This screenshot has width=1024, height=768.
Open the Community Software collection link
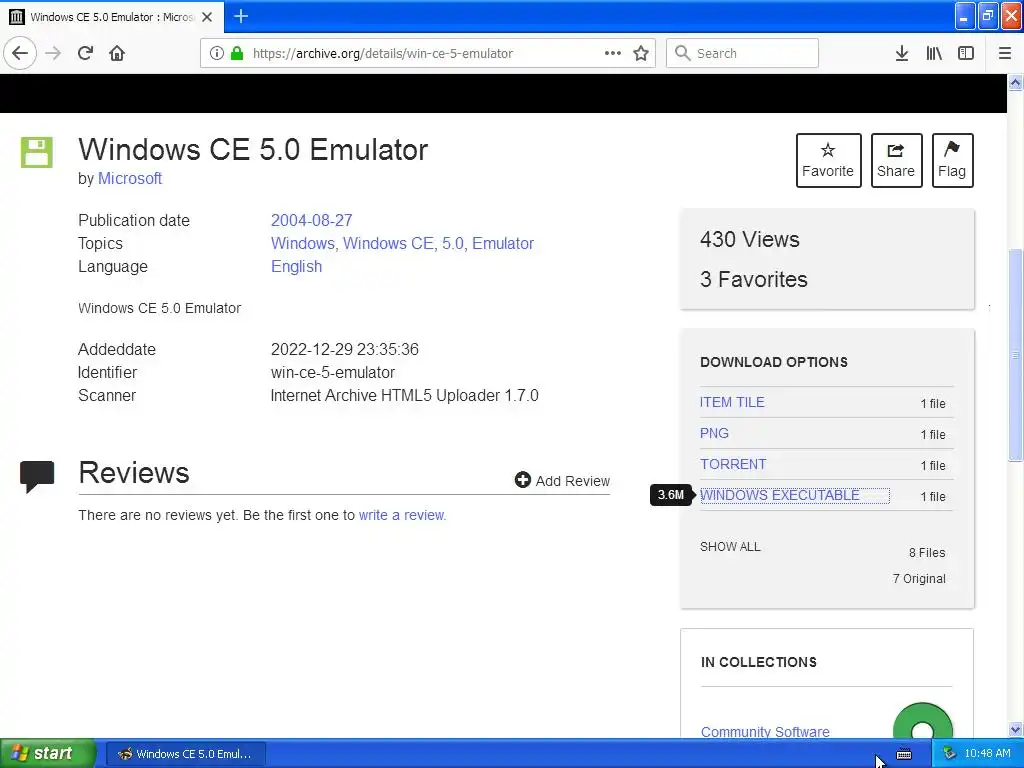(765, 731)
